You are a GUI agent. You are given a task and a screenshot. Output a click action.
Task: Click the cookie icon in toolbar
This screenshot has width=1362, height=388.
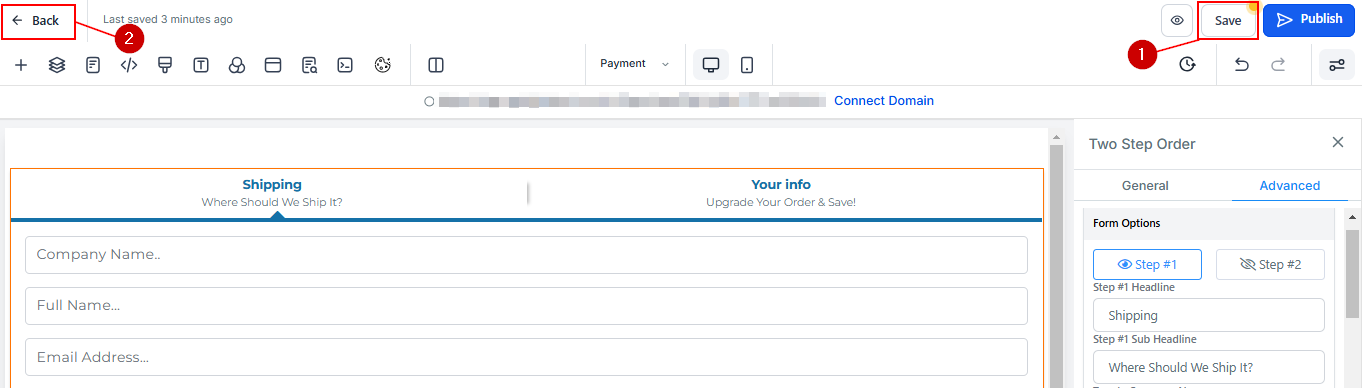pyautogui.click(x=381, y=65)
